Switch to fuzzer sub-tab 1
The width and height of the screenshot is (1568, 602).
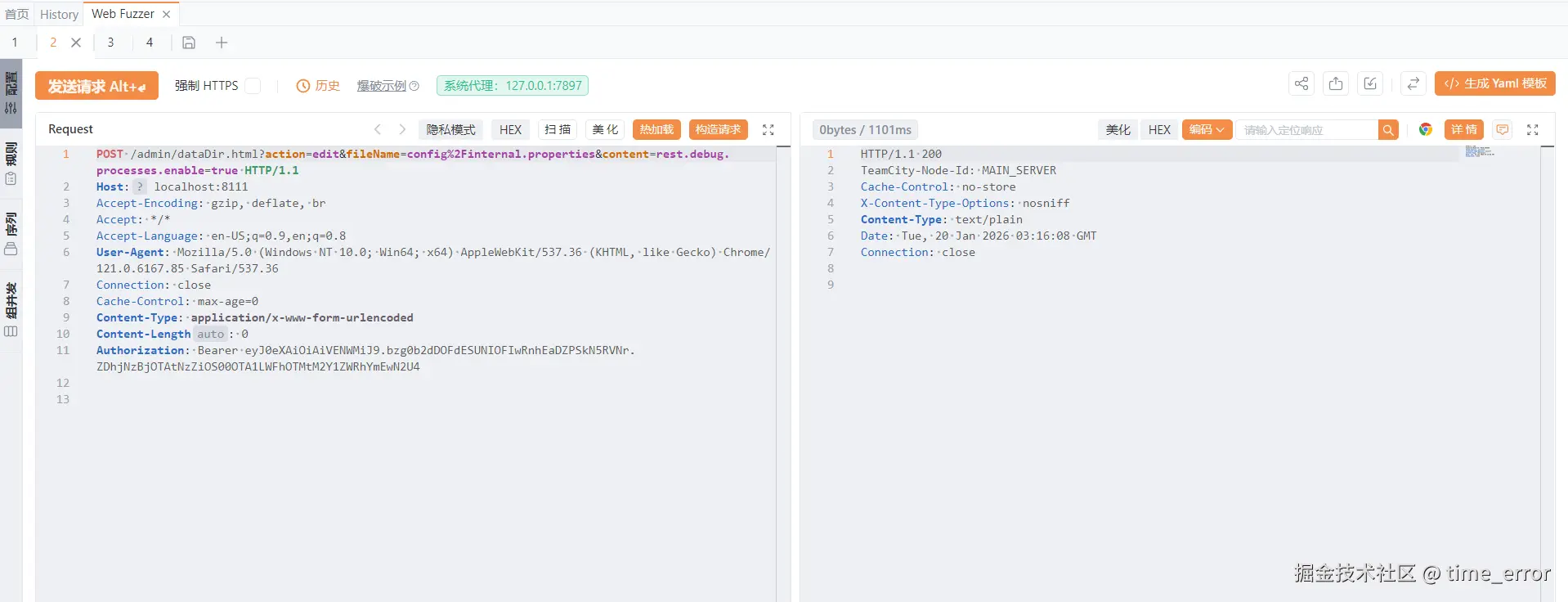15,43
